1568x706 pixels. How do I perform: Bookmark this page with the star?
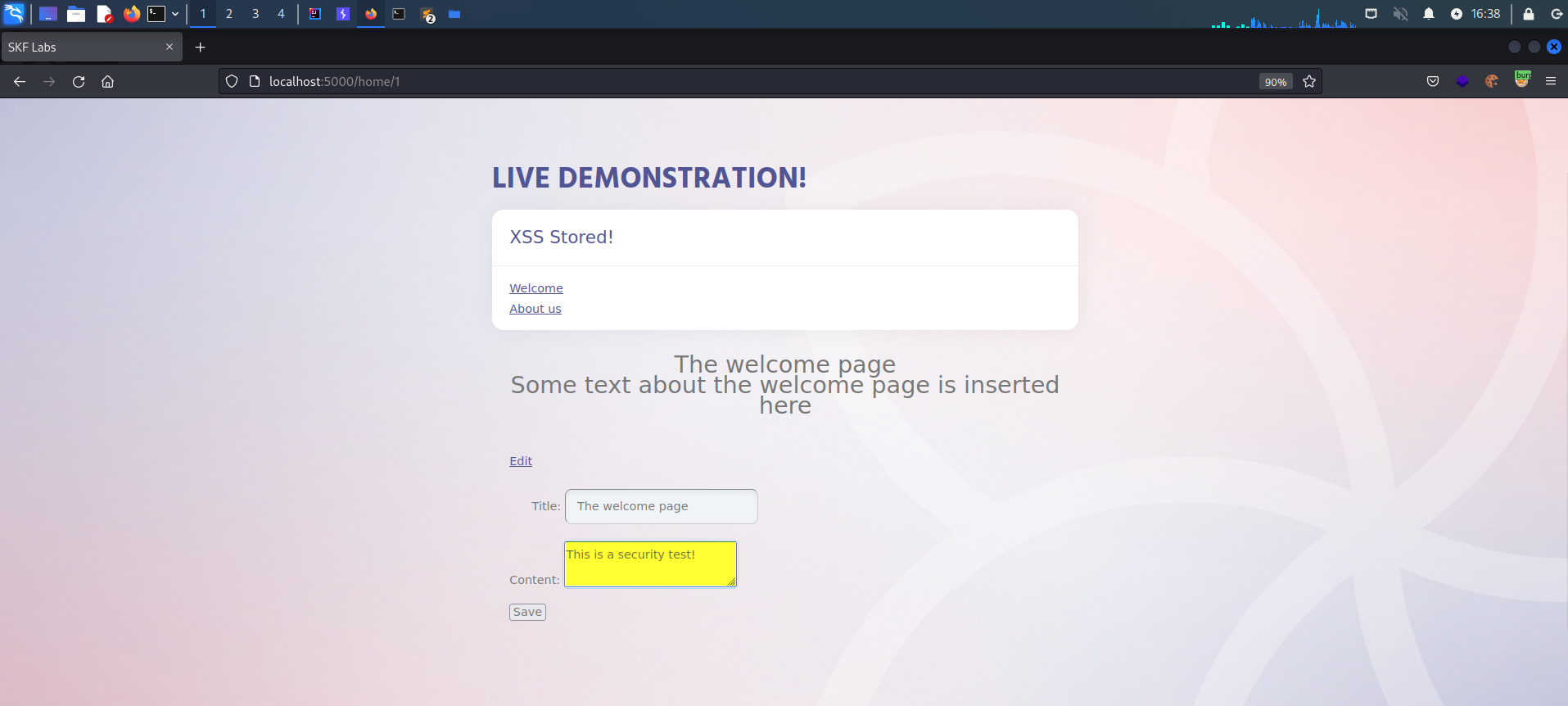[1309, 81]
